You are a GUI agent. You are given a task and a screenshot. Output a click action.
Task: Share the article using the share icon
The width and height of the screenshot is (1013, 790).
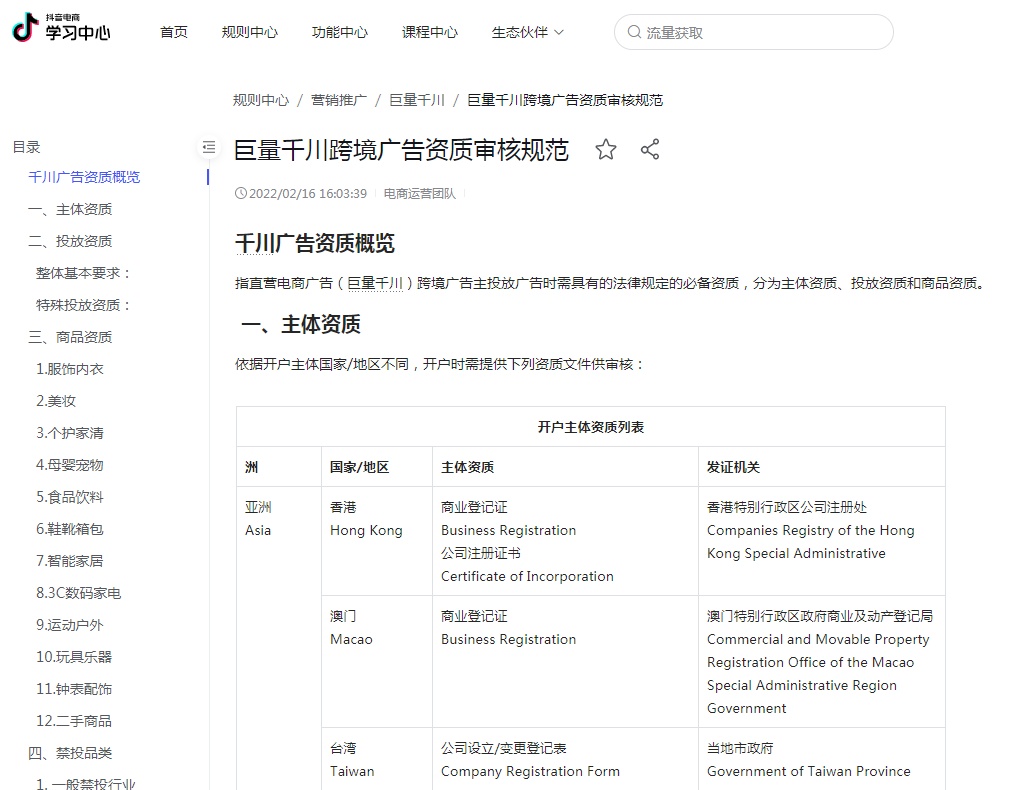650,150
